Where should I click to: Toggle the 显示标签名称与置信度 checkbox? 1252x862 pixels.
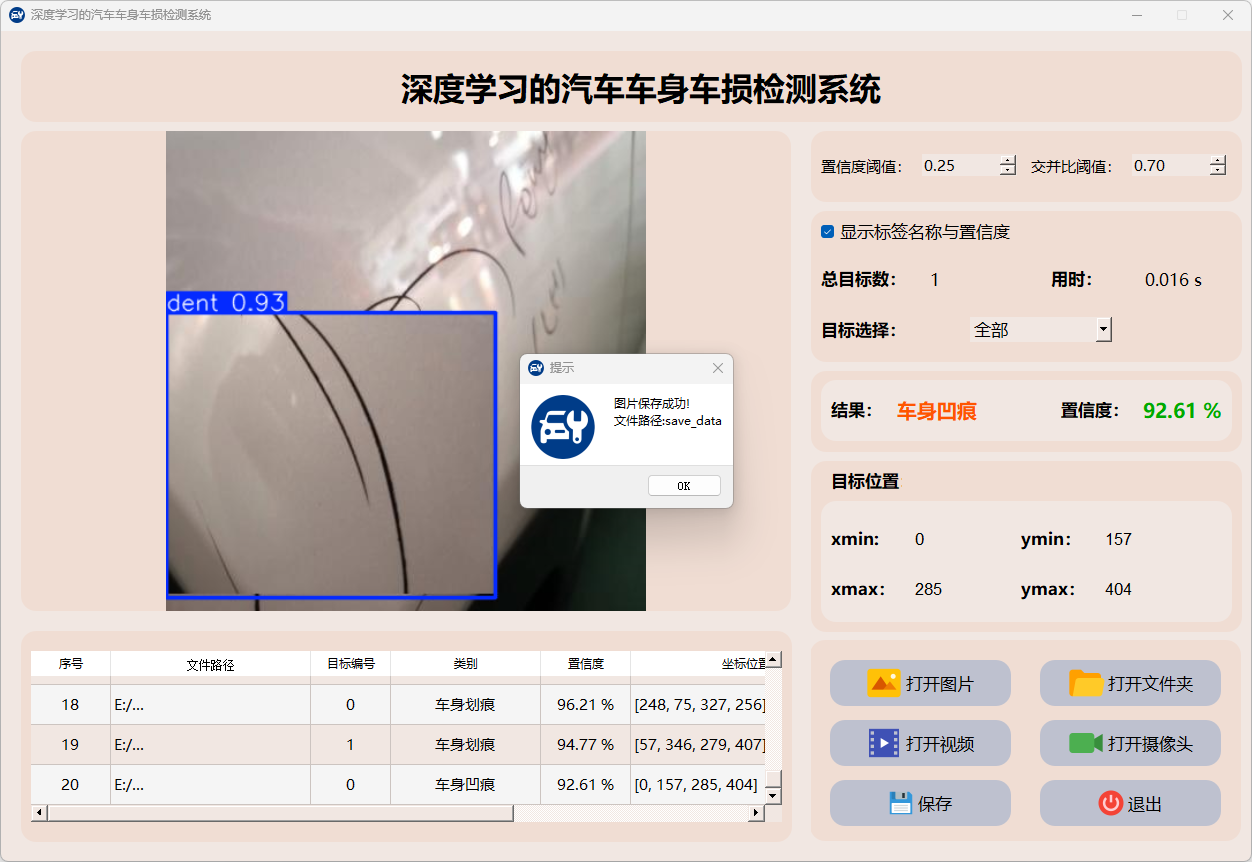tap(827, 232)
